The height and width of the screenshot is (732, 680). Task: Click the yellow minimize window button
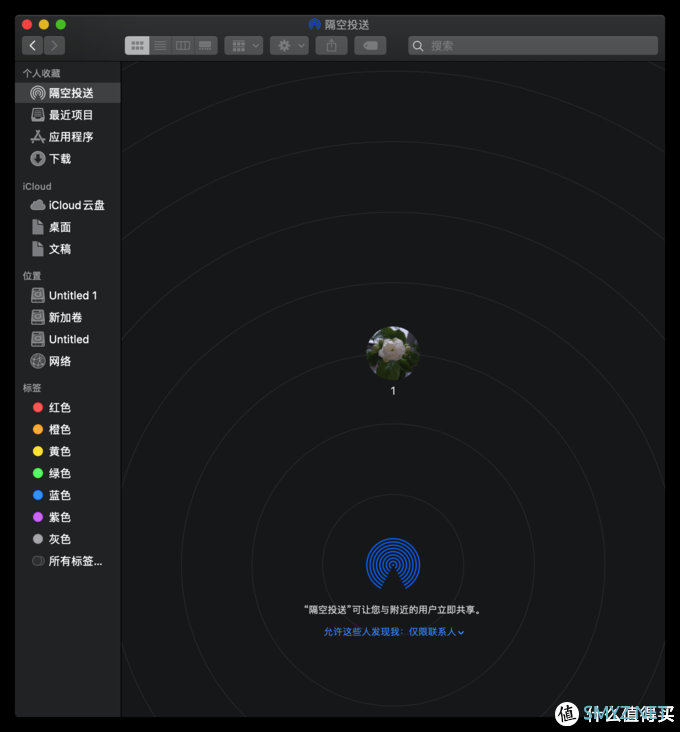tap(44, 24)
